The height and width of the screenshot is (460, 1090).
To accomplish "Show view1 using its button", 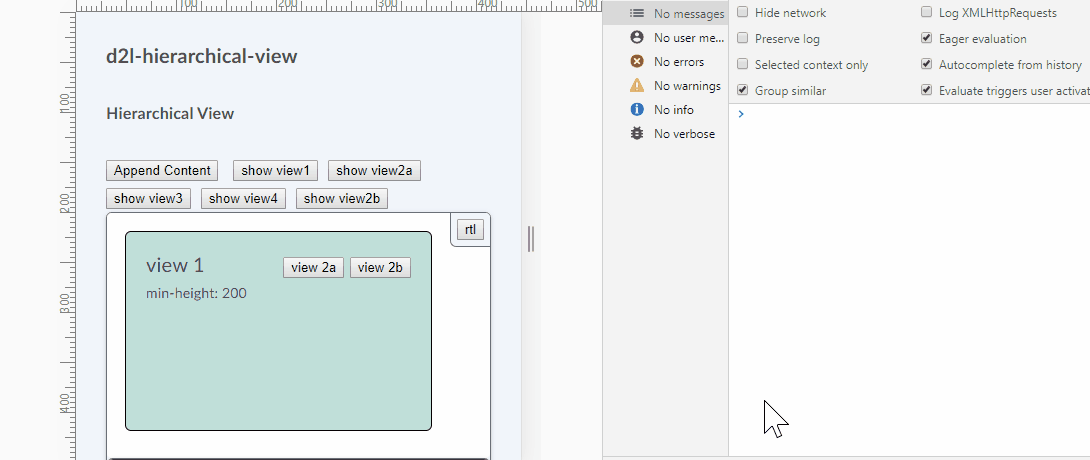I will [x=275, y=170].
